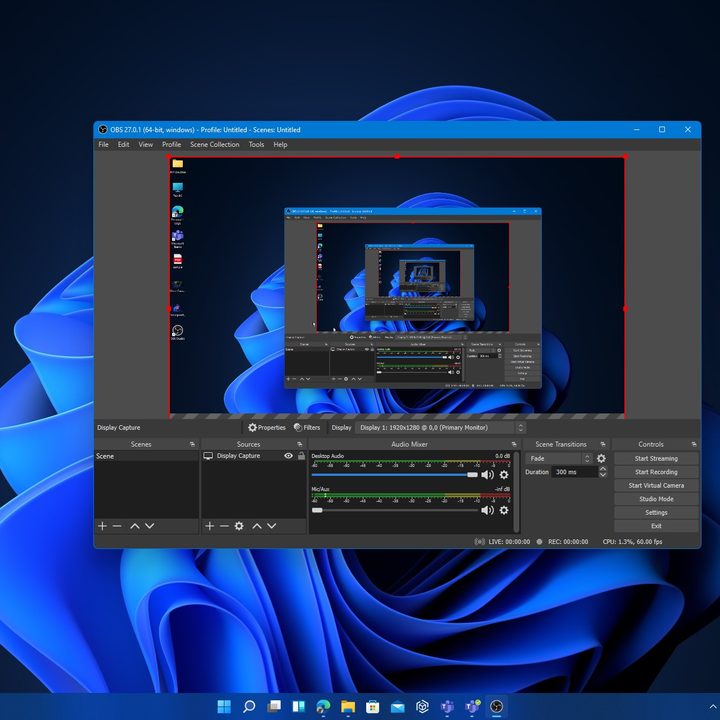Increase the transition Duration with the up arrow
The width and height of the screenshot is (720, 720).
(603, 469)
